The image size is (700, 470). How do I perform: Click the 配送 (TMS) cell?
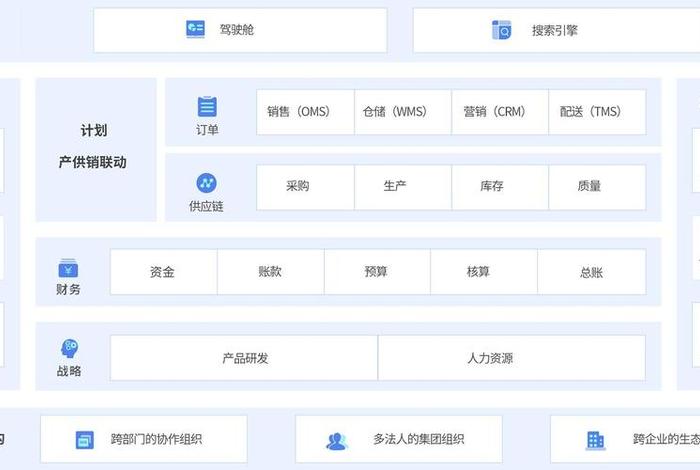coord(597,112)
